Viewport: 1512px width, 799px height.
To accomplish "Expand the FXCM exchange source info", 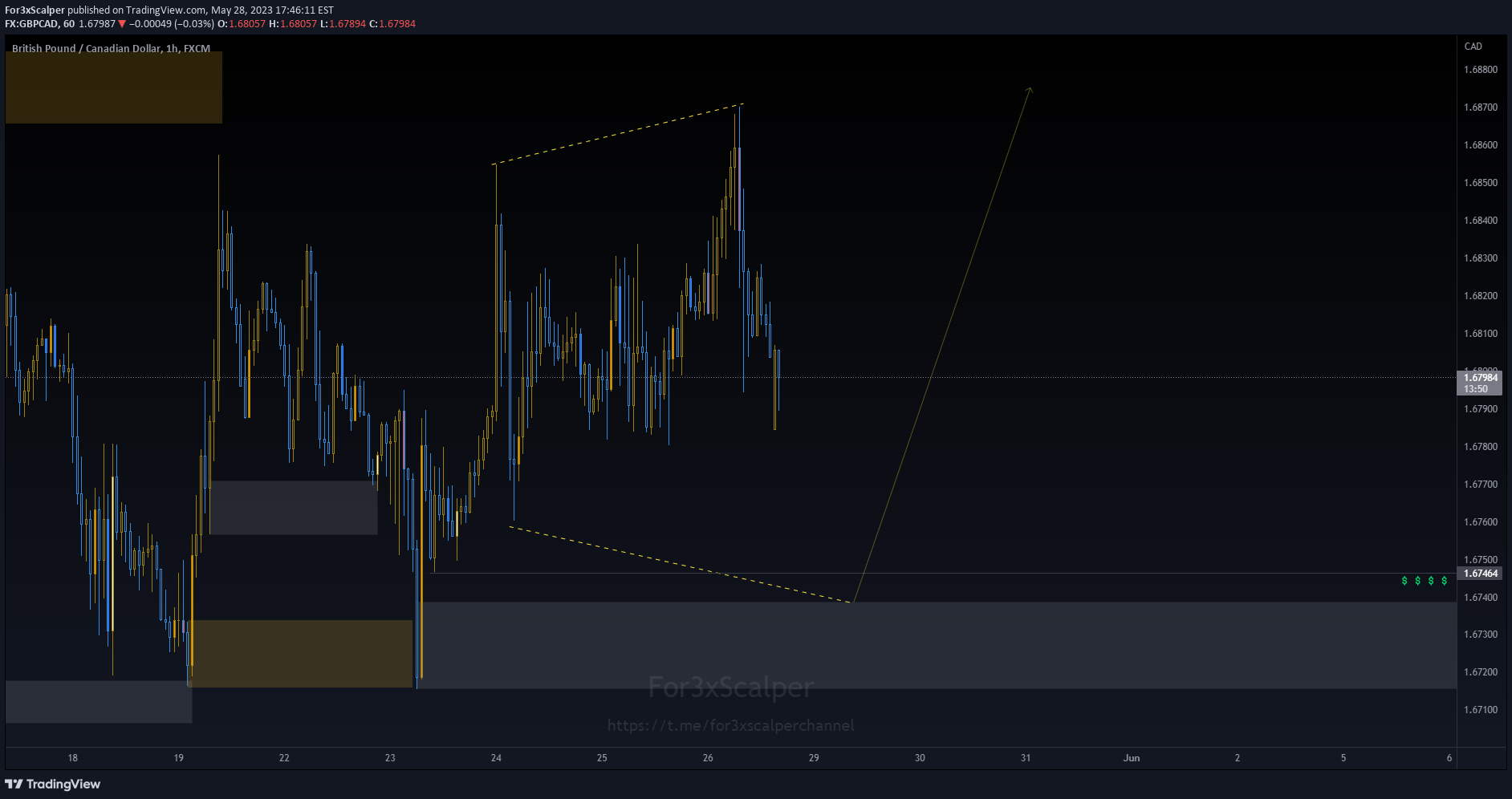I will click(197, 48).
